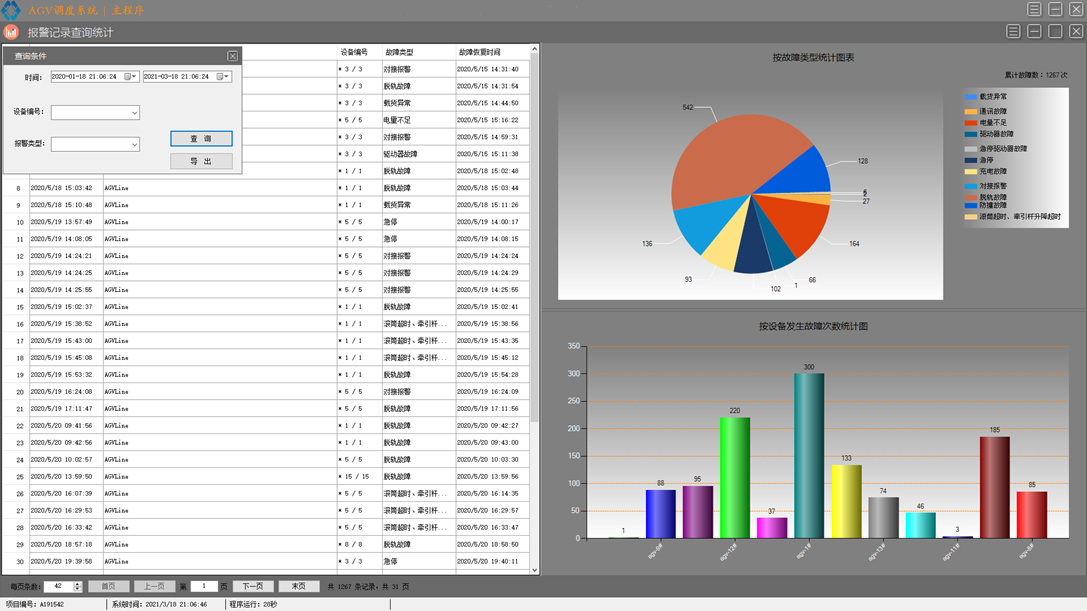This screenshot has height=611, width=1087.
Task: Open the alarm statistics window menu icon
Action: pos(1013,32)
